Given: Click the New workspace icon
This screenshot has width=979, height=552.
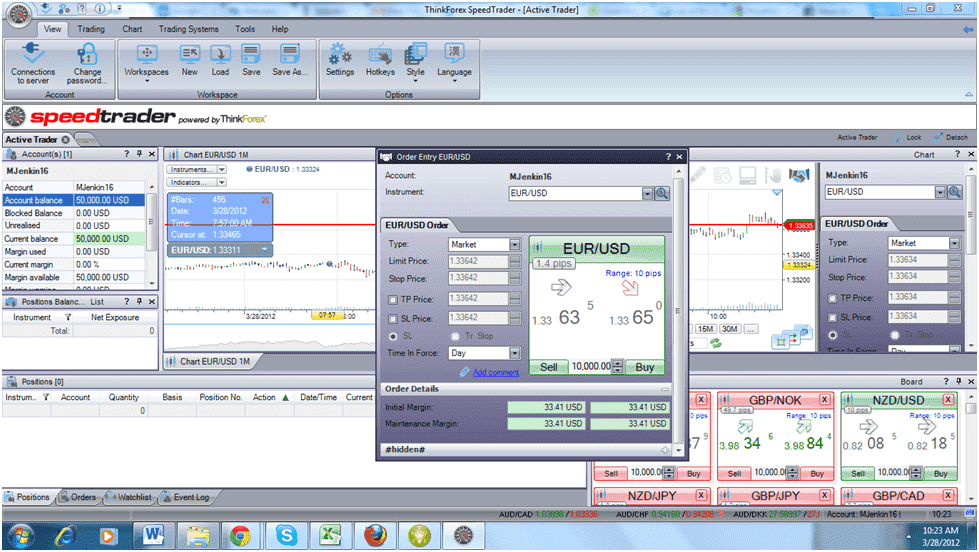Looking at the screenshot, I should click(189, 55).
